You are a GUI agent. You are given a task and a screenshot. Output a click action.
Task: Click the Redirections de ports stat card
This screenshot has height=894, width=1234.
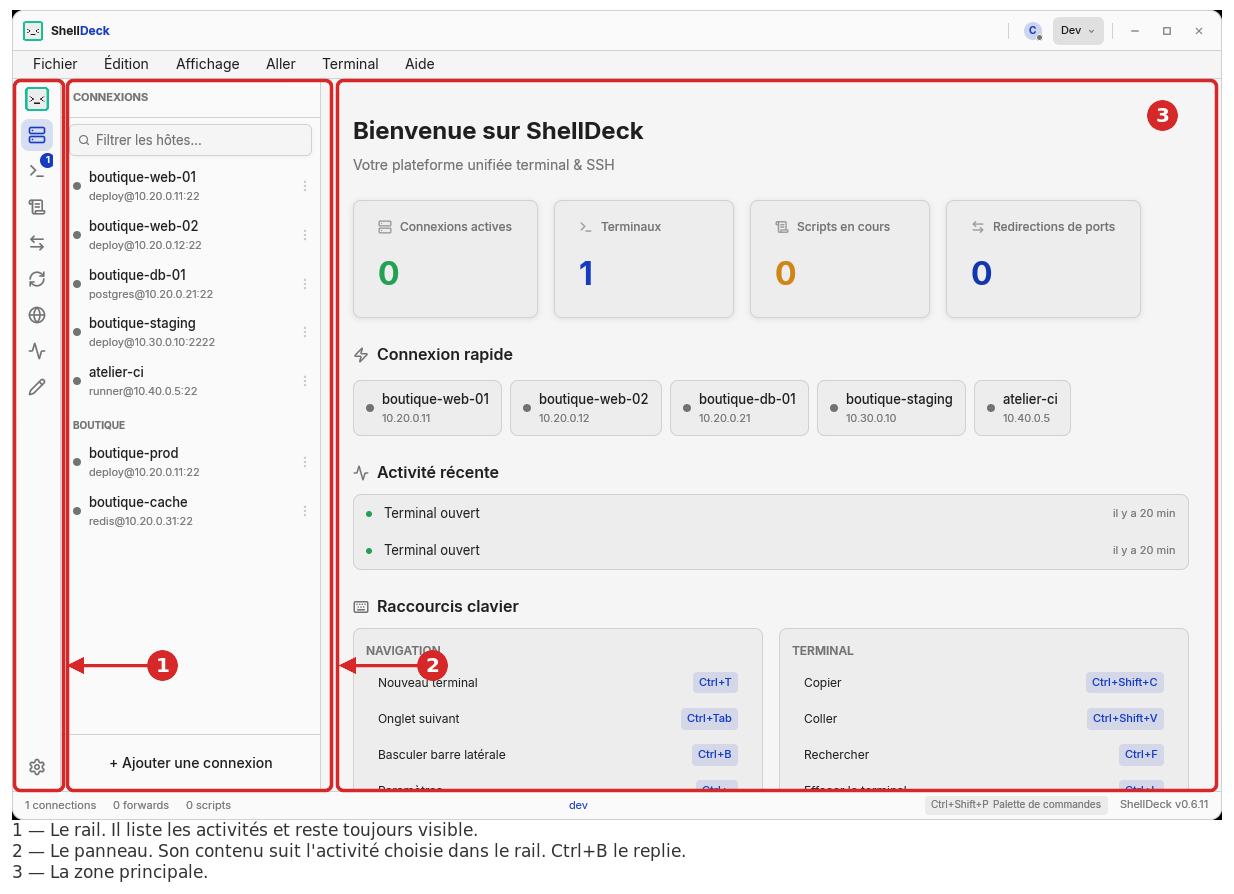[1043, 259]
